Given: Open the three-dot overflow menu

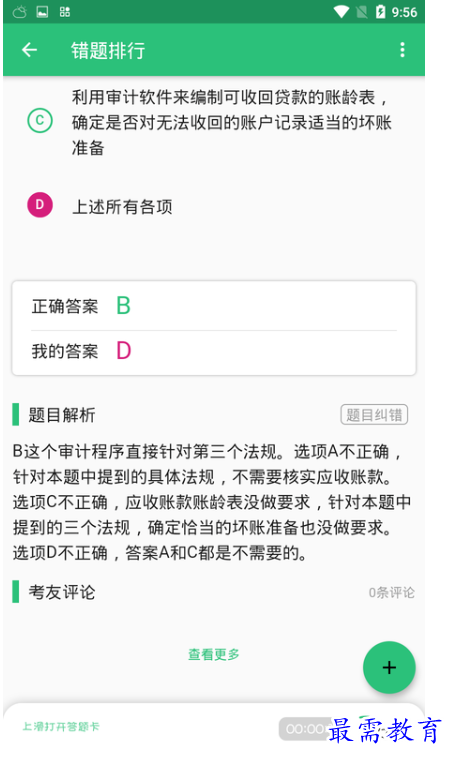Looking at the screenshot, I should point(402,50).
